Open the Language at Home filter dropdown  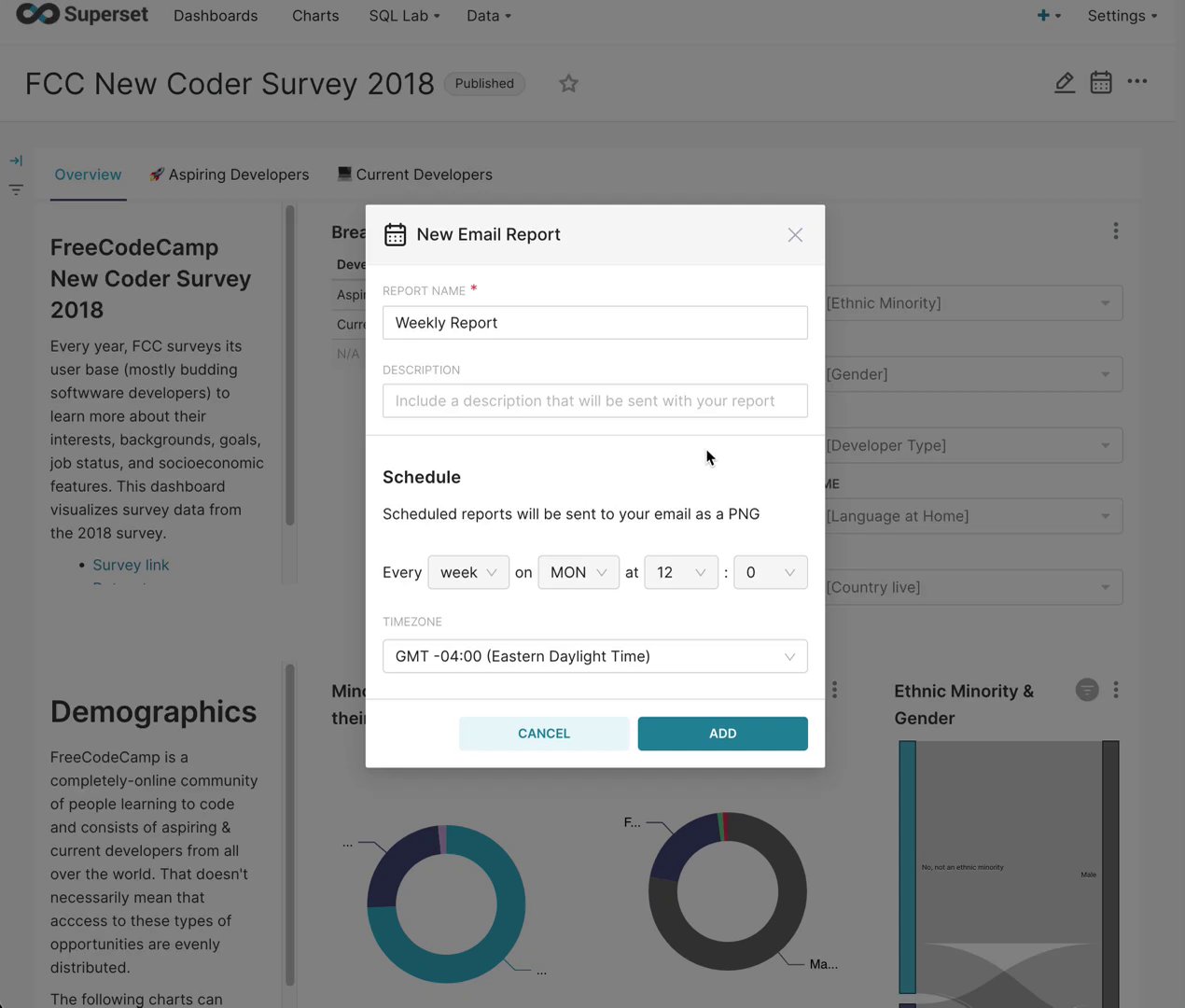coord(973,516)
